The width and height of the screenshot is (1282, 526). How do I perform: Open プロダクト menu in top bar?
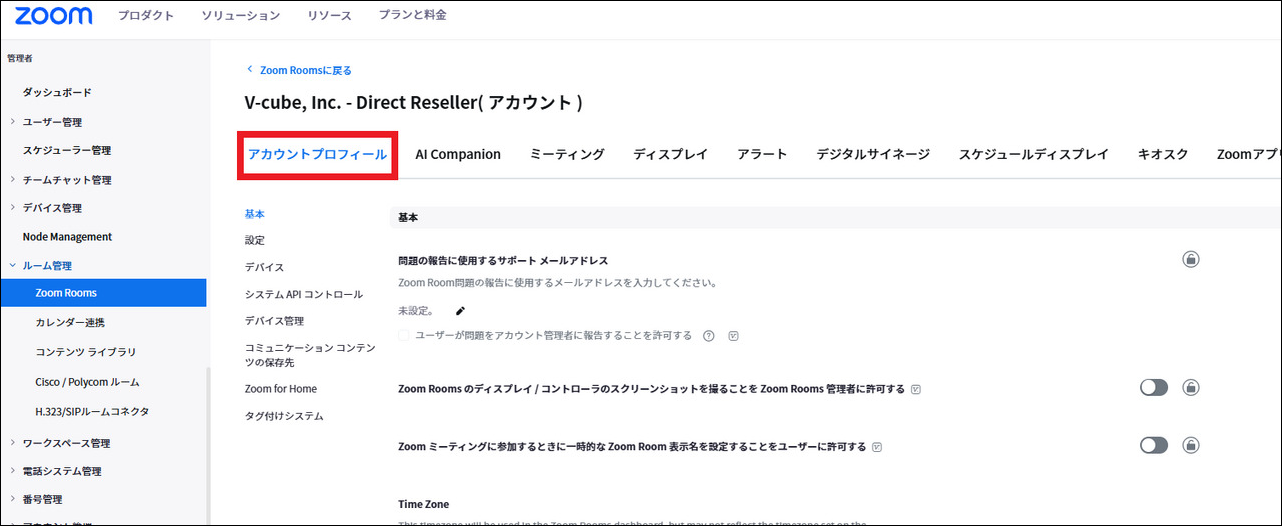coord(145,15)
